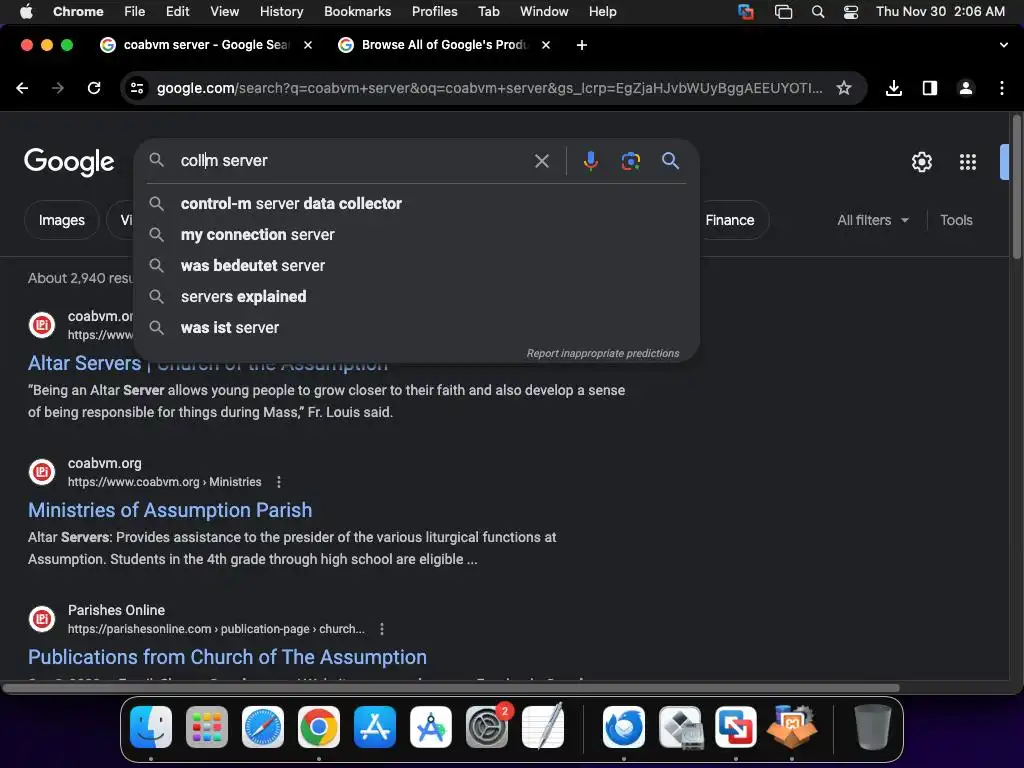Screen dimensions: 1024x768
Task: Open more options for Parishes Online result
Action: (x=382, y=629)
